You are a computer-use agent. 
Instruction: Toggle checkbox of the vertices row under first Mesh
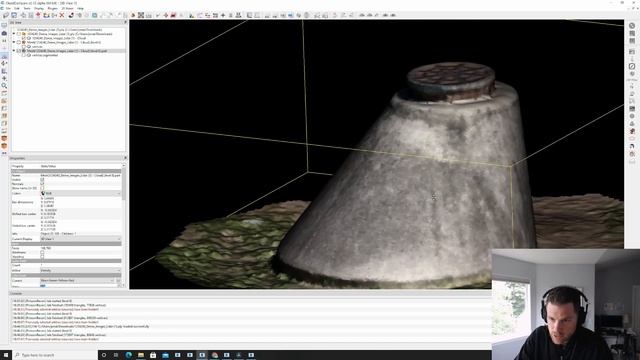point(24,47)
